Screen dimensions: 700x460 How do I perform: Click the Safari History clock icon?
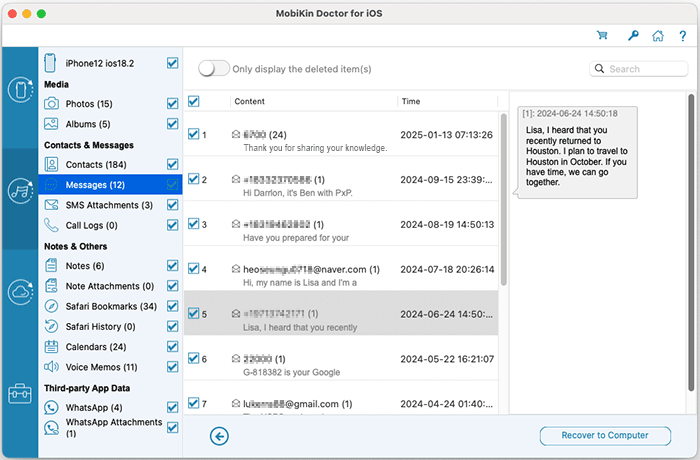51,326
